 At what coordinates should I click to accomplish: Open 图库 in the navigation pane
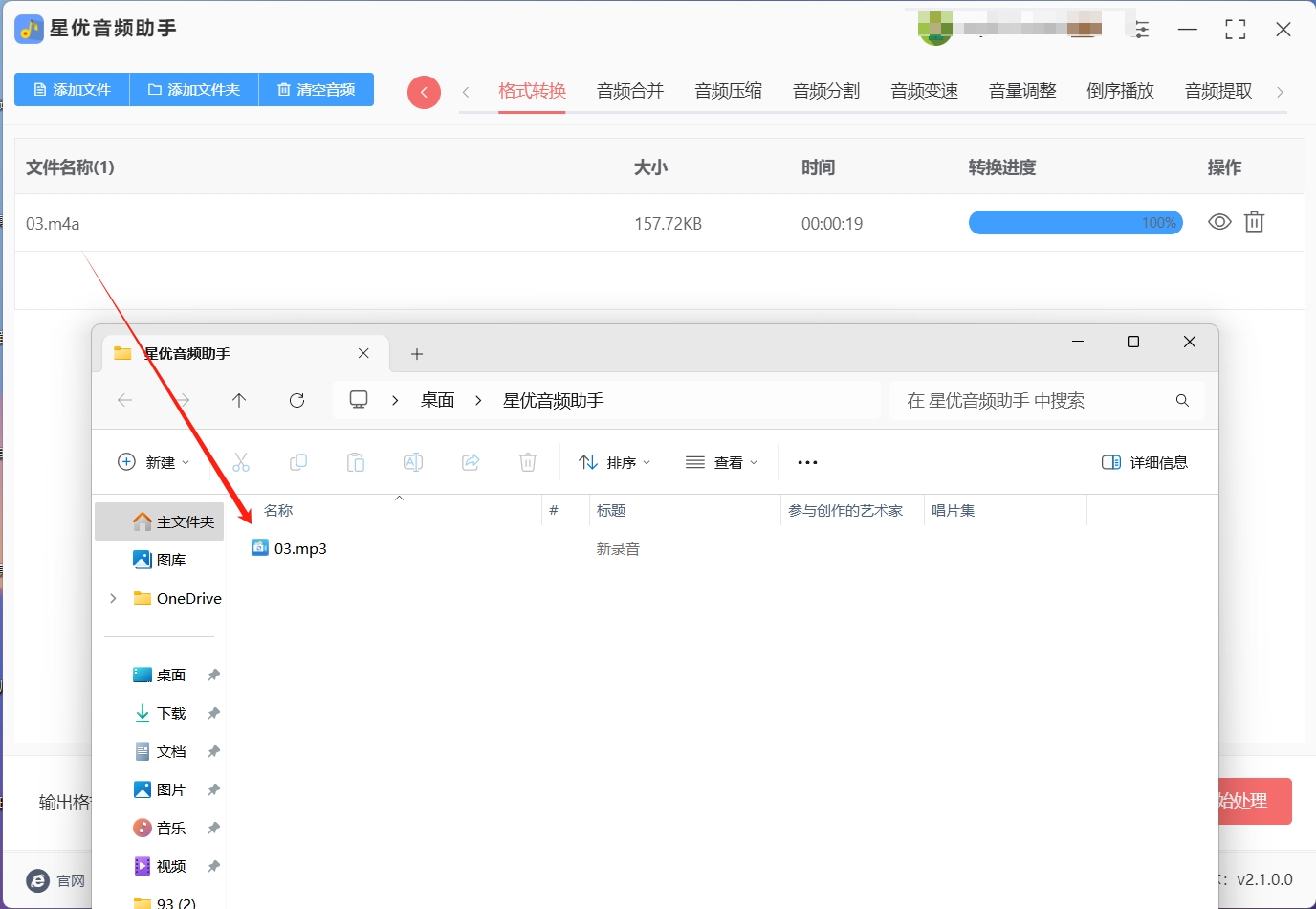pyautogui.click(x=160, y=560)
